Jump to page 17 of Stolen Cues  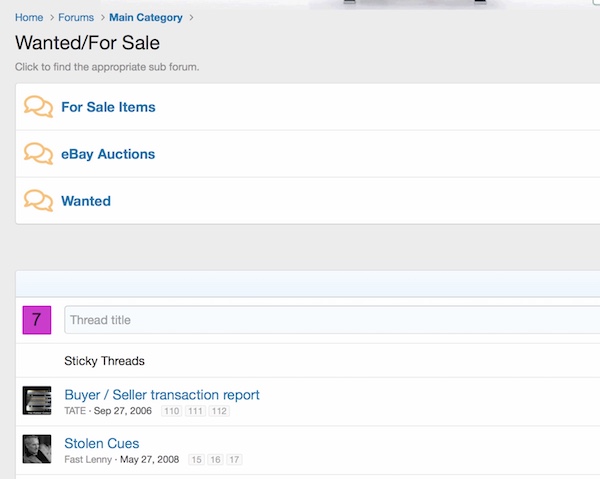pos(234,459)
